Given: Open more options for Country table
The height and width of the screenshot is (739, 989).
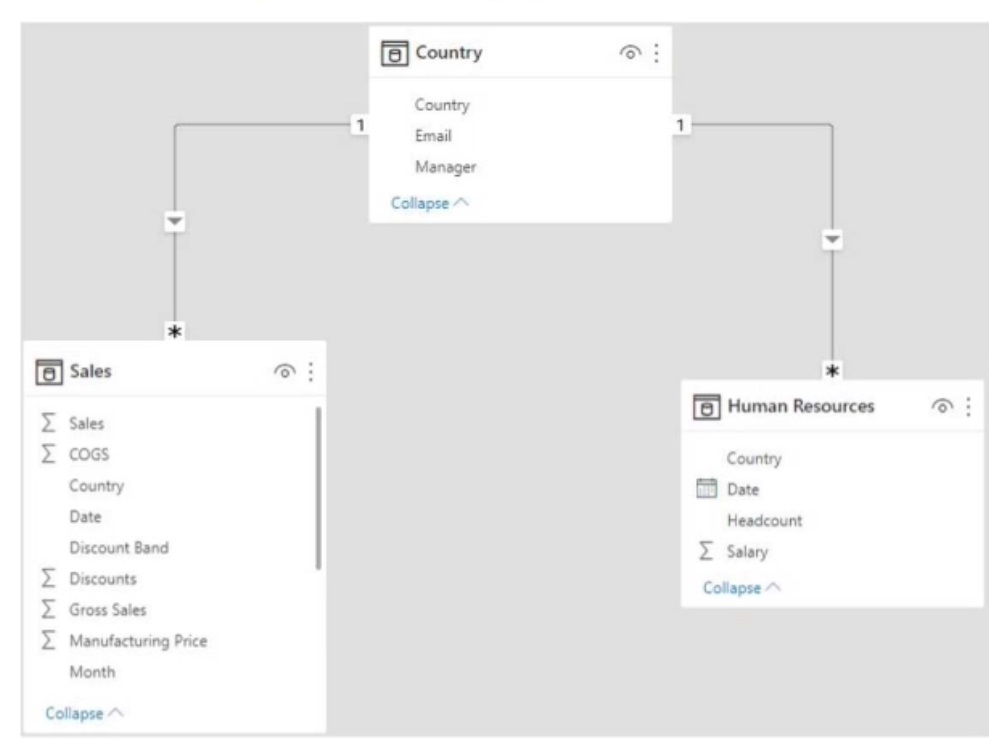Looking at the screenshot, I should pos(656,53).
